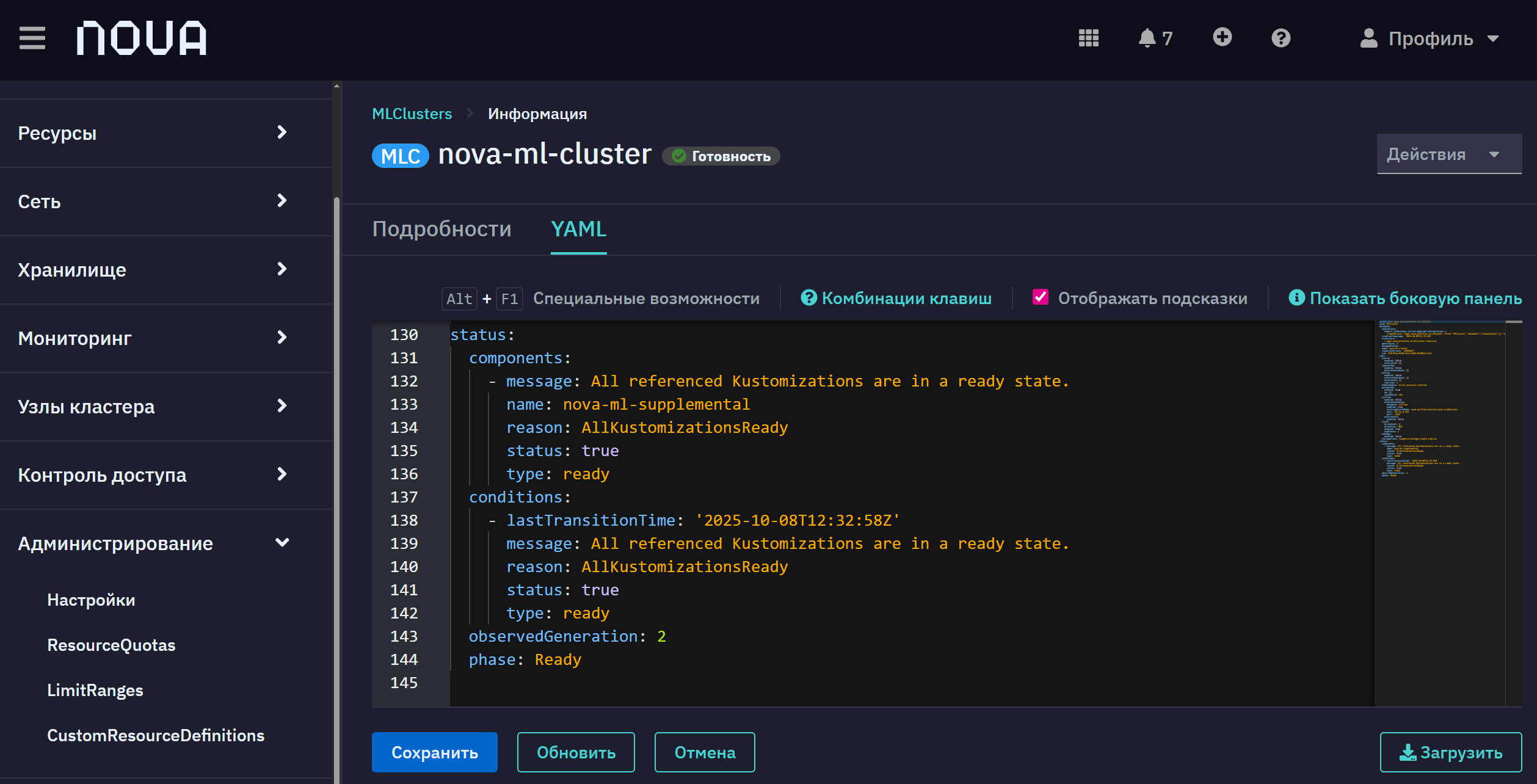Toggle the Отображать подсказки checkbox
The image size is (1537, 784).
(1041, 297)
